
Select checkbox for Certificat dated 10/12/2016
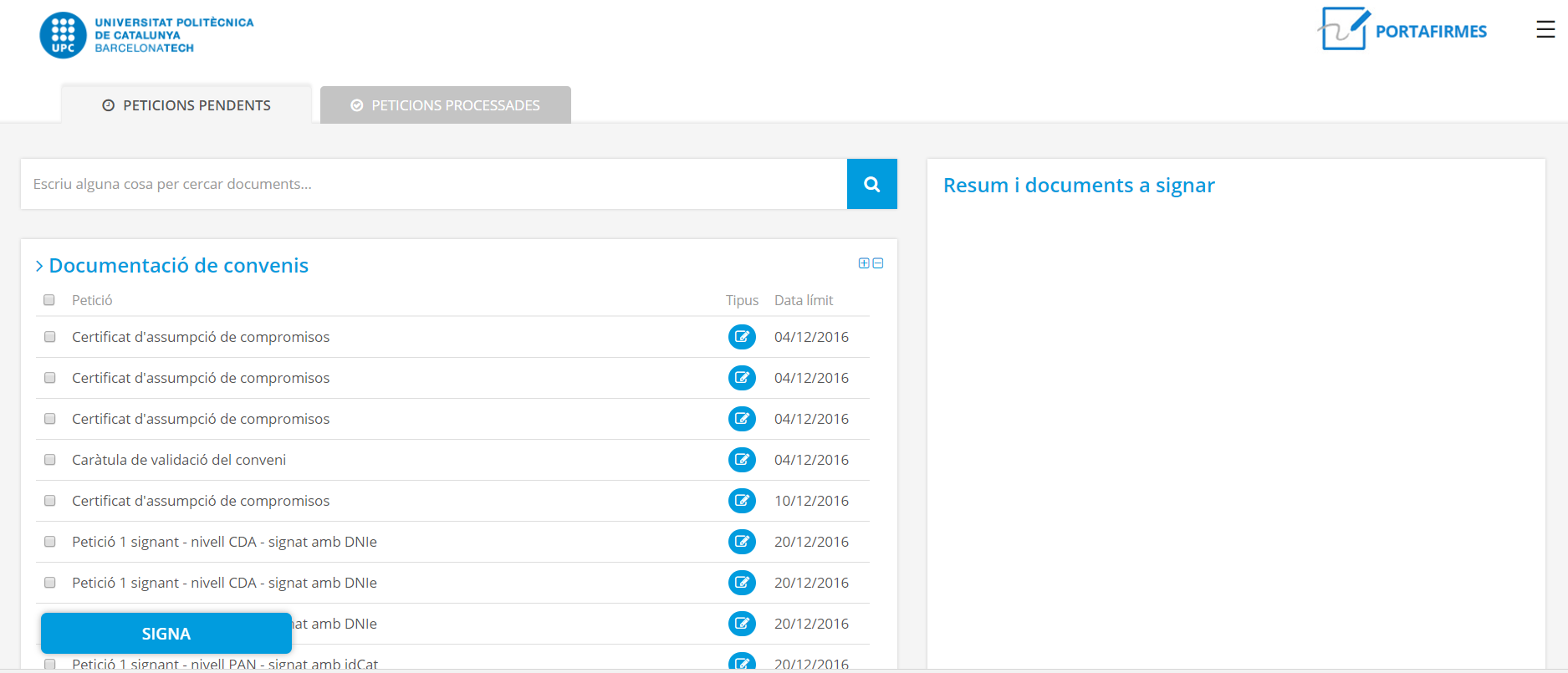pos(50,501)
